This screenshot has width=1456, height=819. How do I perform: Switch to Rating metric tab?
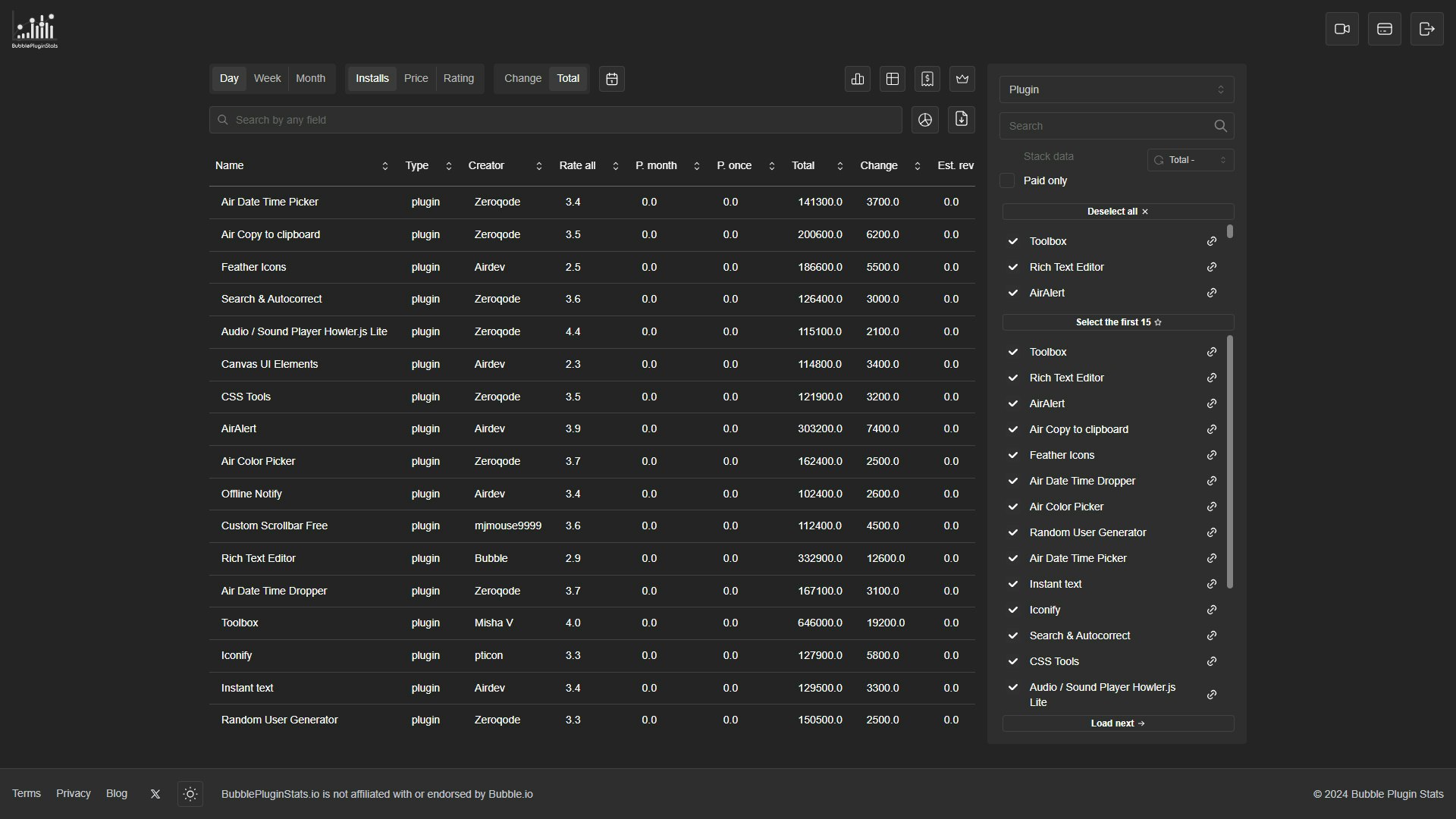[459, 79]
